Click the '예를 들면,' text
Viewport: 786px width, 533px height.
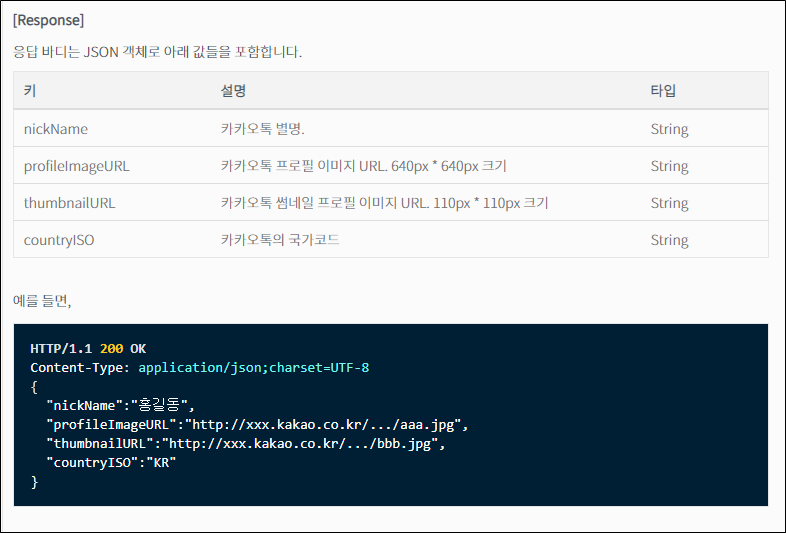(x=42, y=300)
